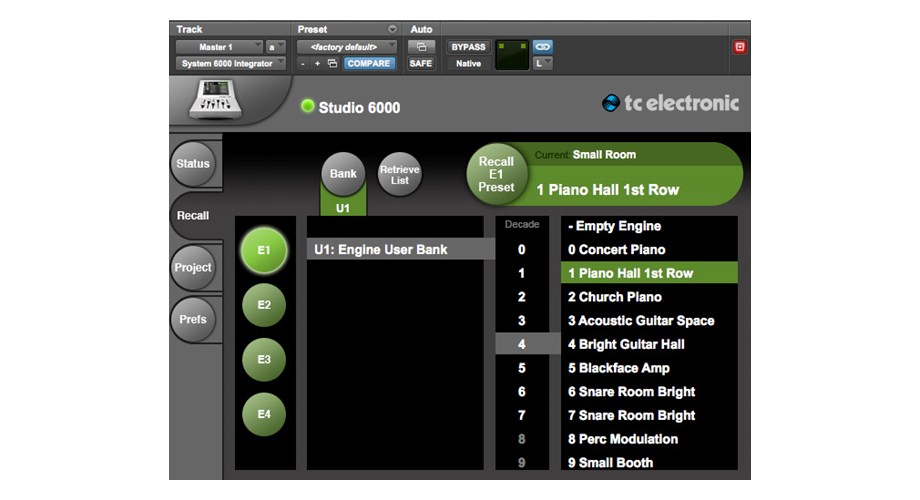The image size is (920, 500).
Task: Click the red target button
Action: point(740,47)
